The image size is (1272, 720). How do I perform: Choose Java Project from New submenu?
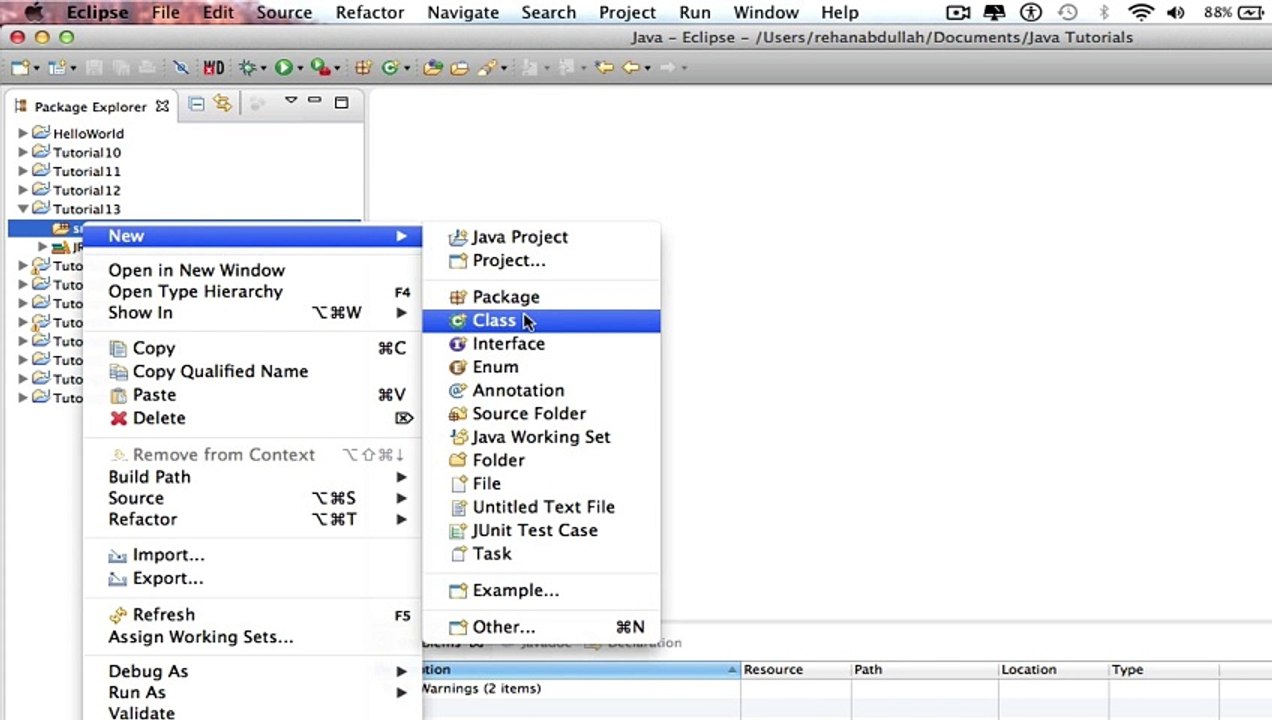(x=541, y=237)
